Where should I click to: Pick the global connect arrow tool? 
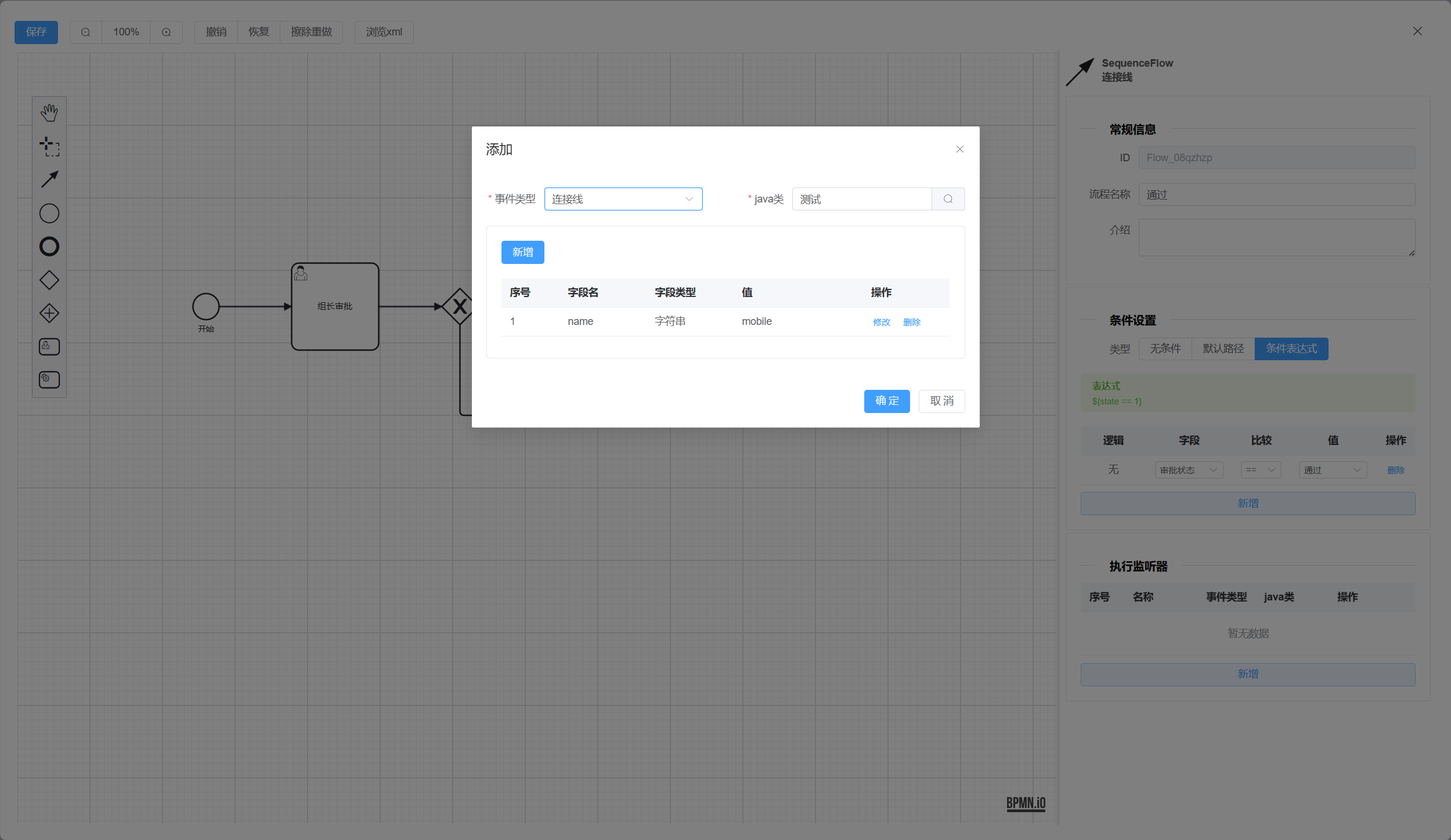pos(49,179)
